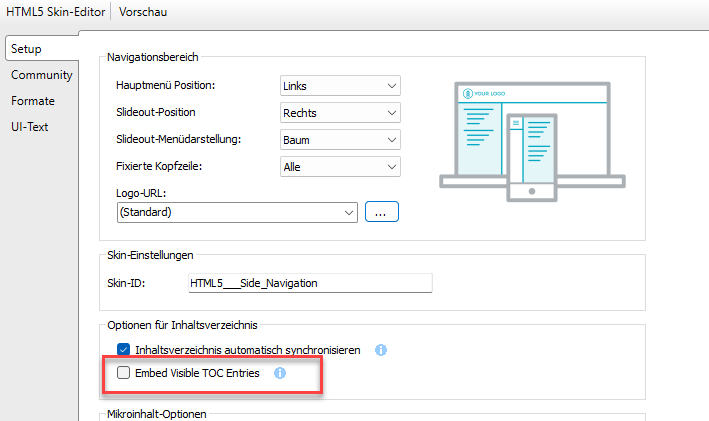Select the Setup side tab
709x421 pixels.
point(27,49)
